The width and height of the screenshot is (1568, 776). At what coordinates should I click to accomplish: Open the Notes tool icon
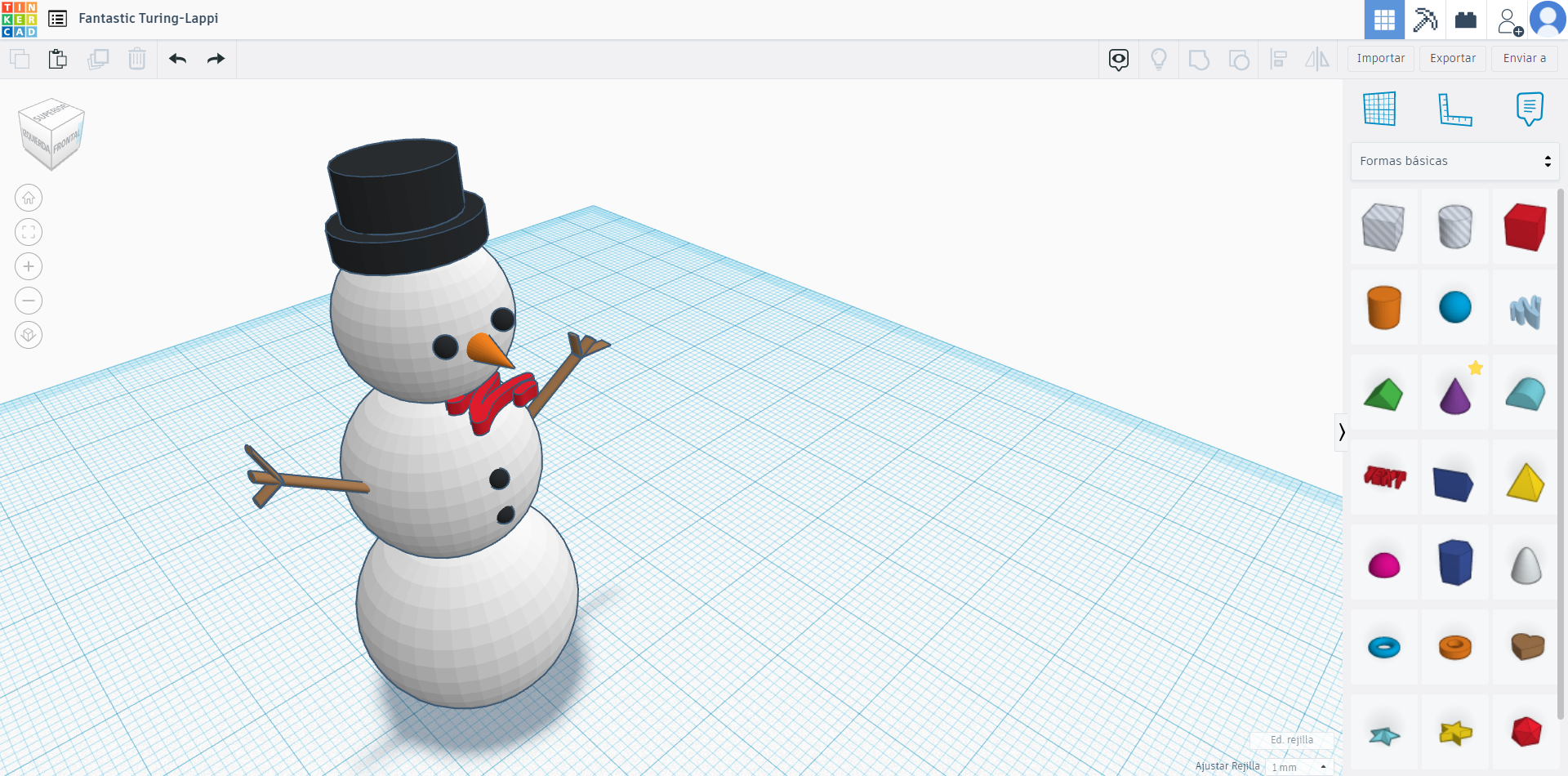click(1530, 109)
